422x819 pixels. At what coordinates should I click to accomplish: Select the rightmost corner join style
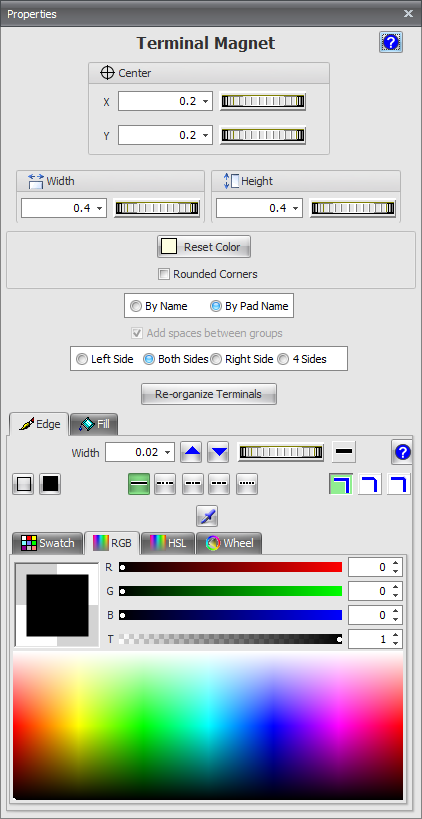pyautogui.click(x=398, y=484)
